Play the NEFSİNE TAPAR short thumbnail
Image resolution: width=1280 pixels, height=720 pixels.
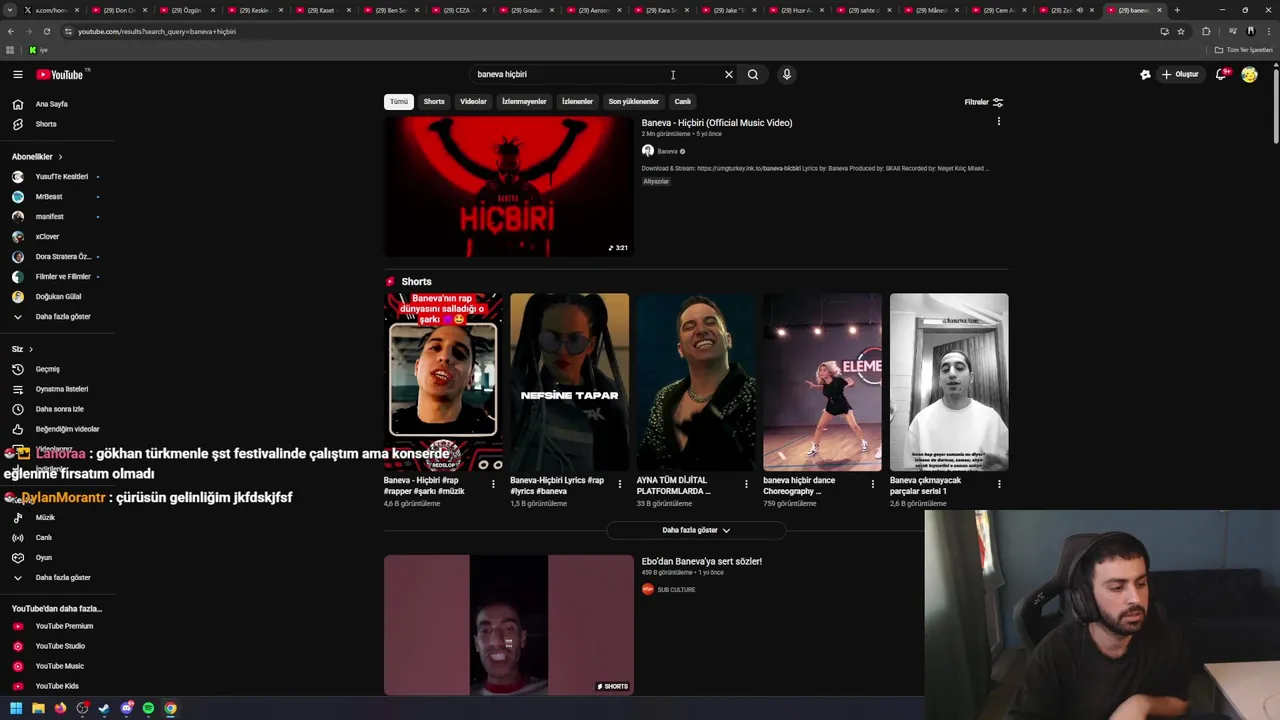pyautogui.click(x=569, y=382)
